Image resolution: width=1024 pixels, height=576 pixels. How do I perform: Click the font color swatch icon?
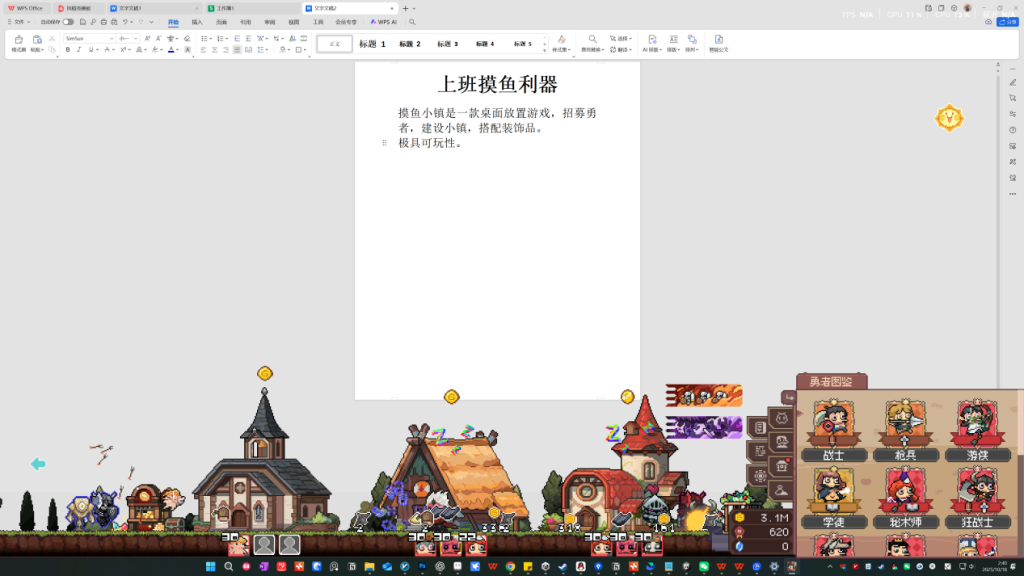pyautogui.click(x=172, y=49)
